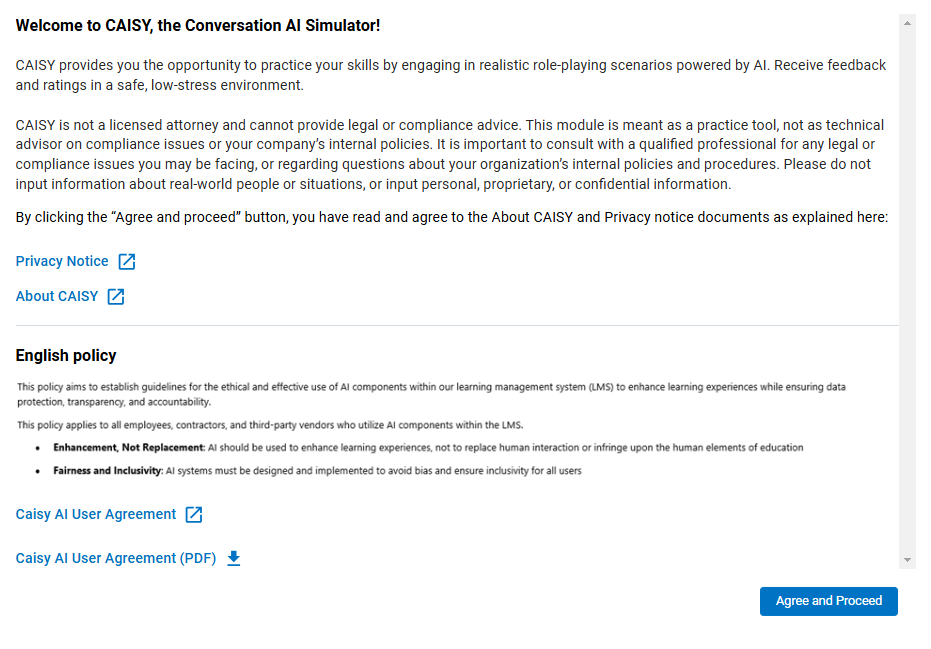Click the paragraph starting with CAISY provides you
This screenshot has width=931, height=649.
coord(450,74)
